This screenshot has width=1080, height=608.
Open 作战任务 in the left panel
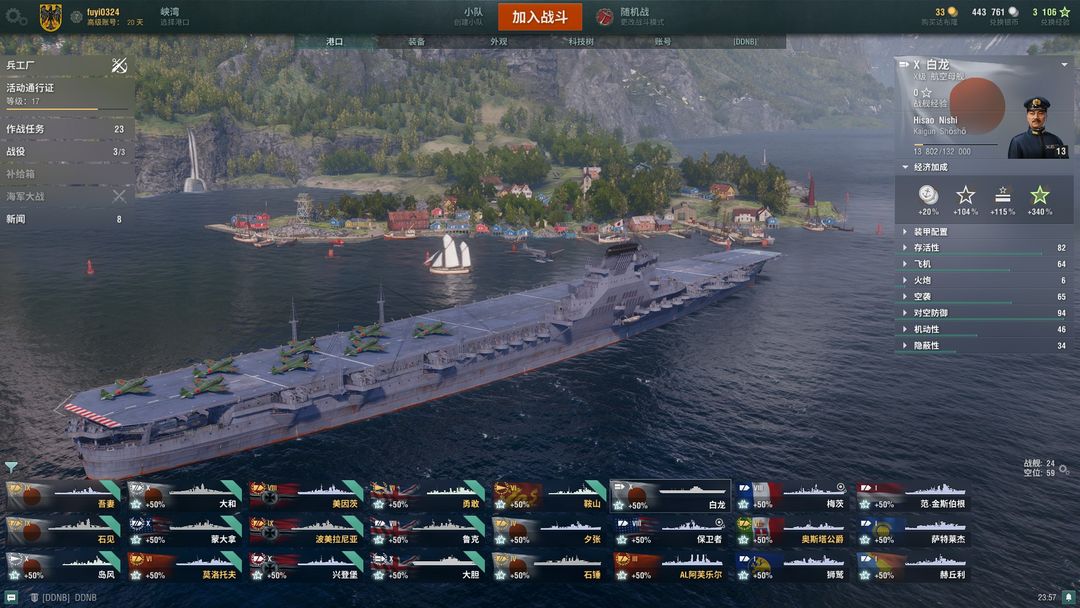click(x=66, y=129)
